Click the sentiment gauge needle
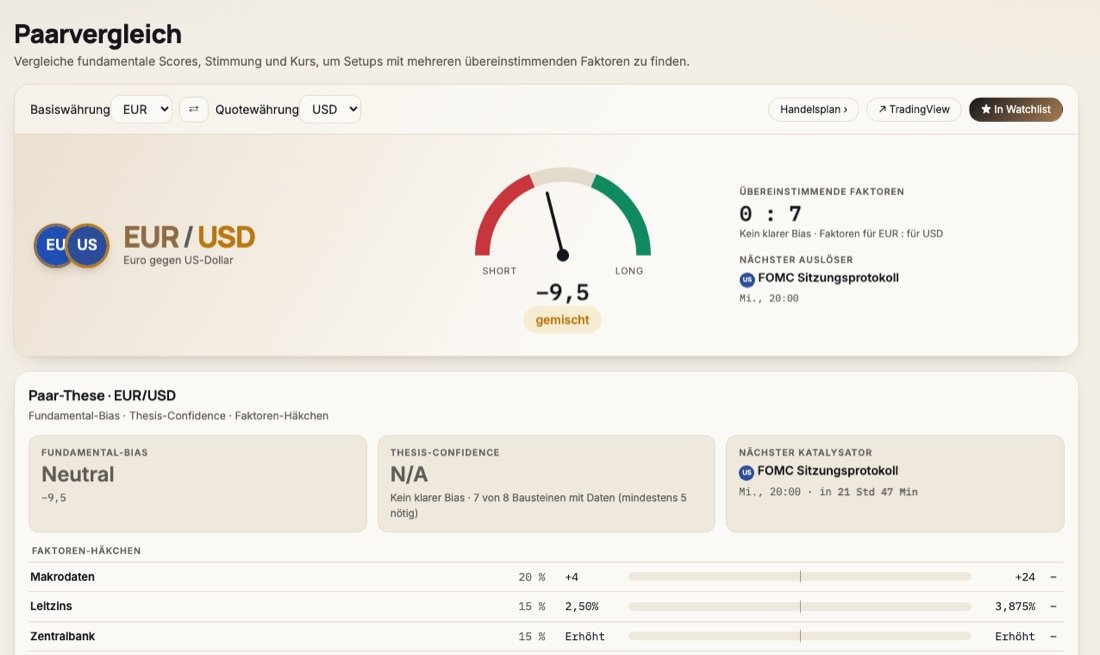 tap(556, 225)
